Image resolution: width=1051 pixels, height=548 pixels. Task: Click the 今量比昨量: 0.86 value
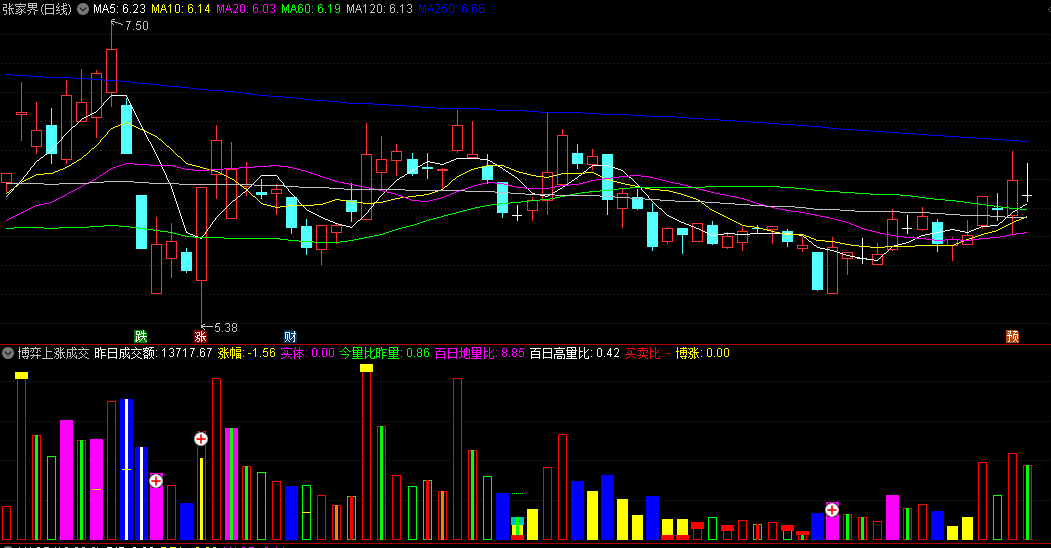point(384,353)
